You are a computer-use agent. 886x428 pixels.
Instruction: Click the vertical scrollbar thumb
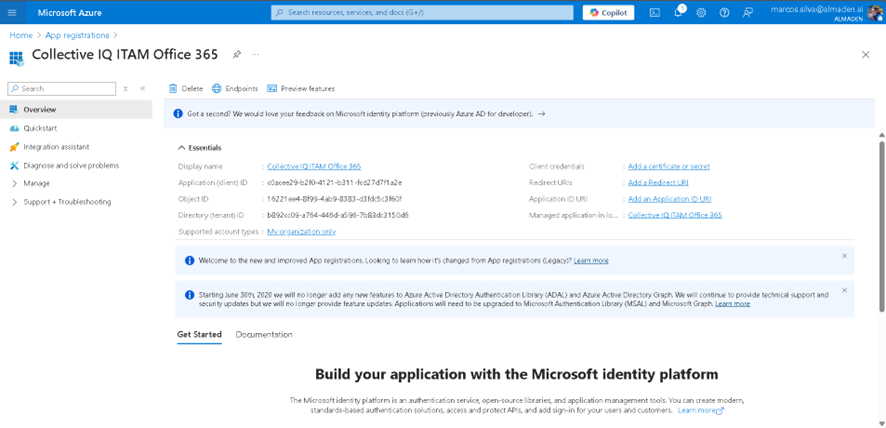(x=881, y=225)
